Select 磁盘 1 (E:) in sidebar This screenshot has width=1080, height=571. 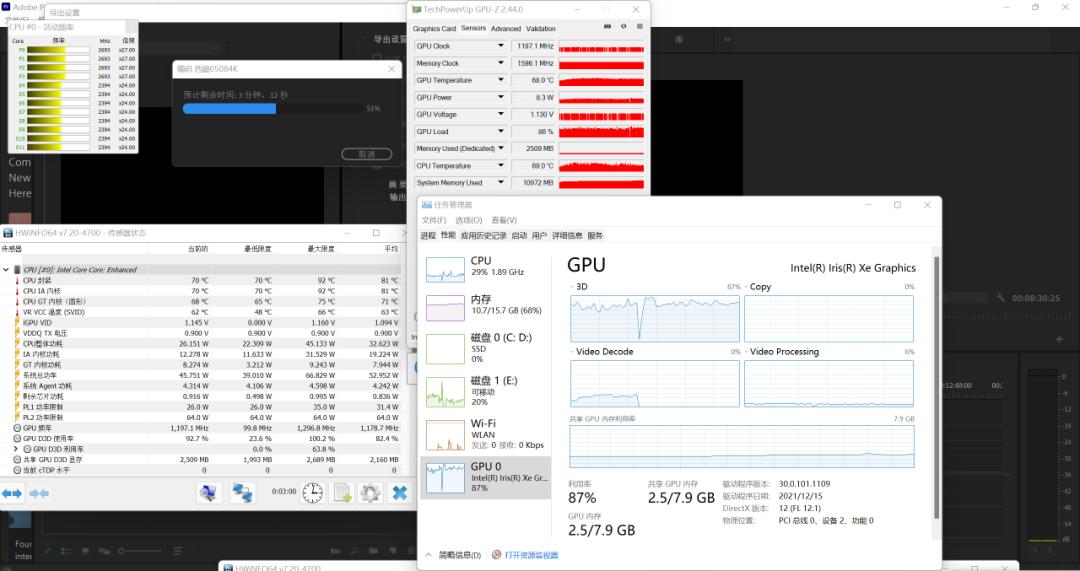coord(486,391)
